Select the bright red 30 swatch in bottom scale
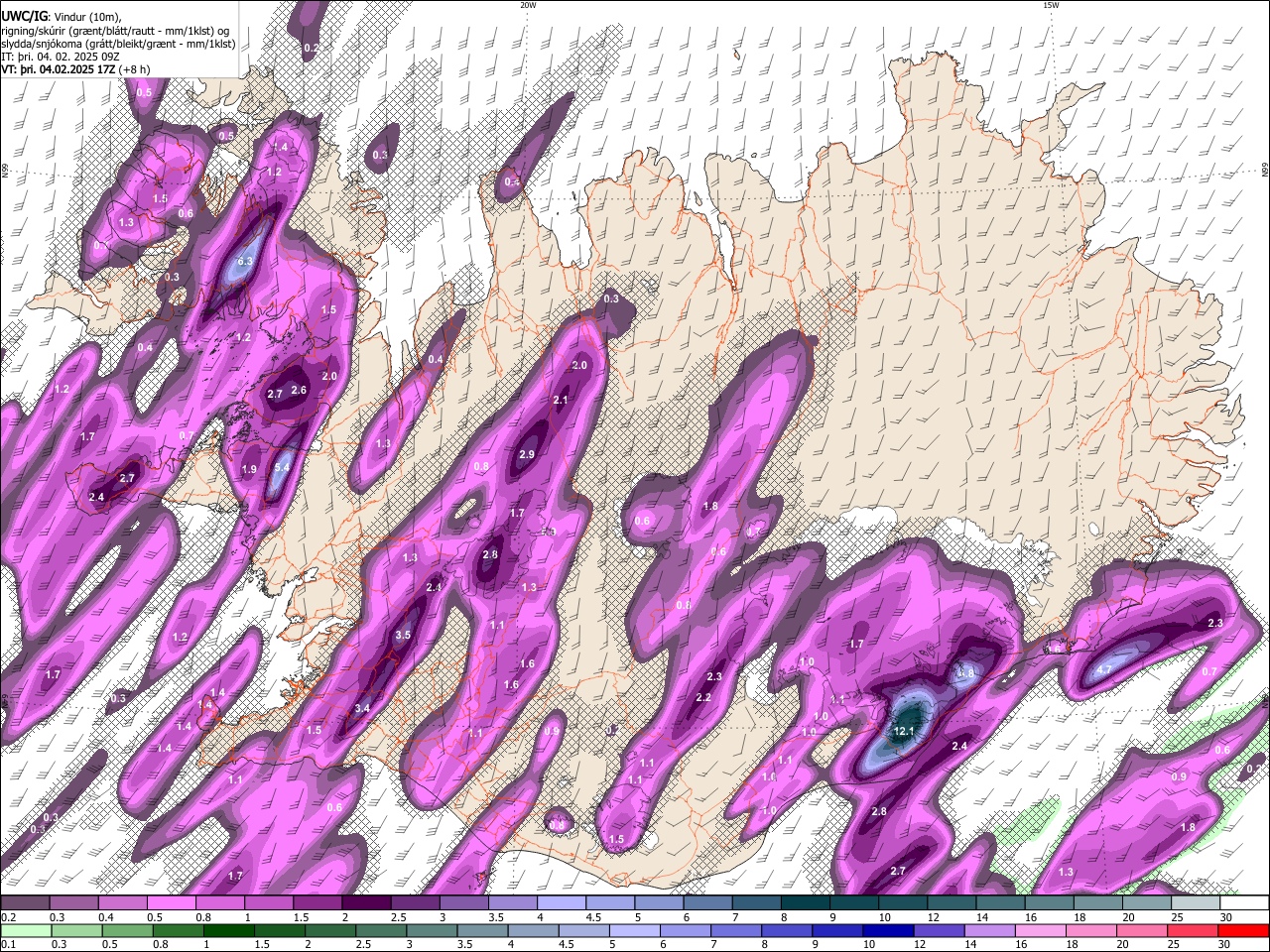 (x=1242, y=930)
